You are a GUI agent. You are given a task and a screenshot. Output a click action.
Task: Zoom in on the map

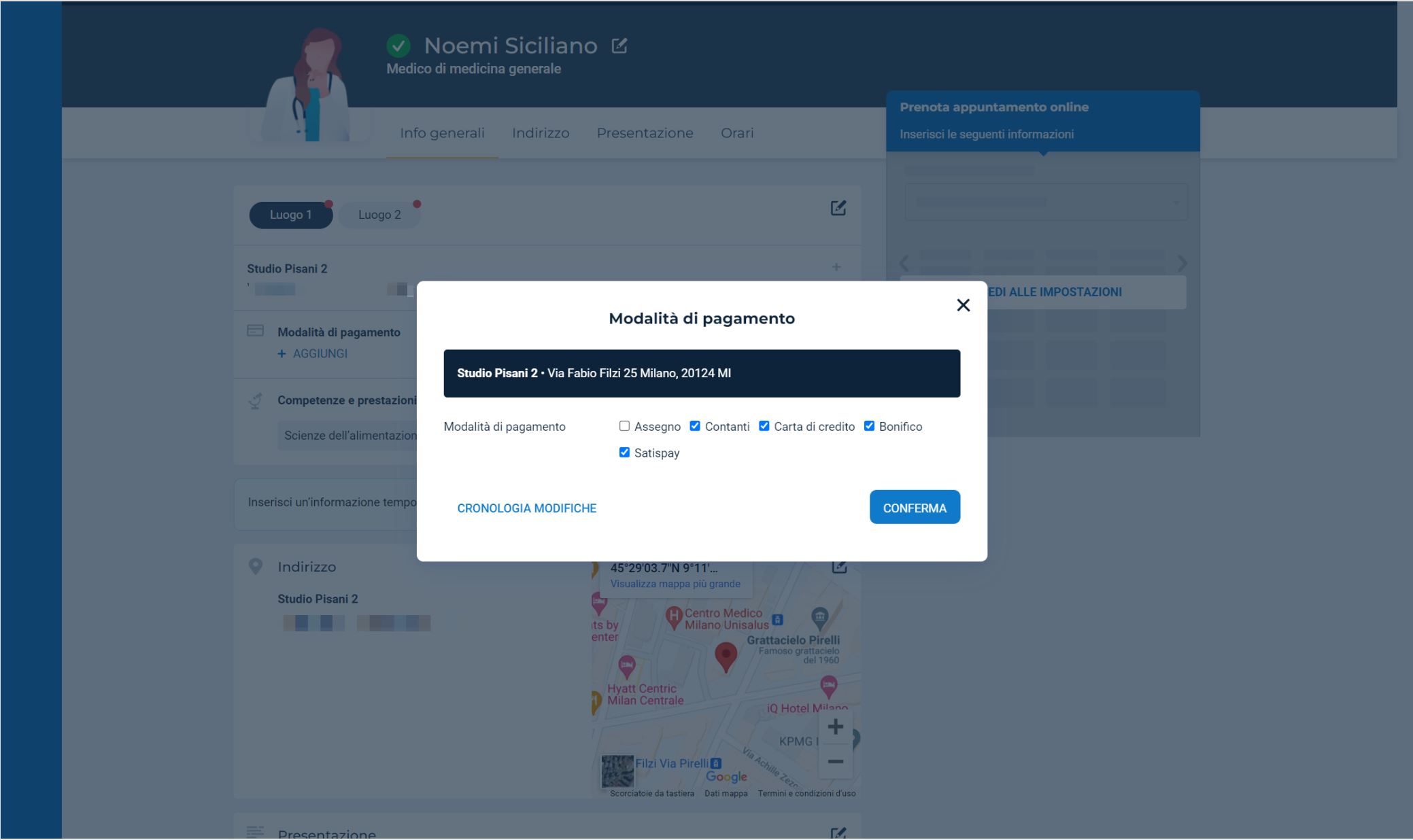[835, 727]
